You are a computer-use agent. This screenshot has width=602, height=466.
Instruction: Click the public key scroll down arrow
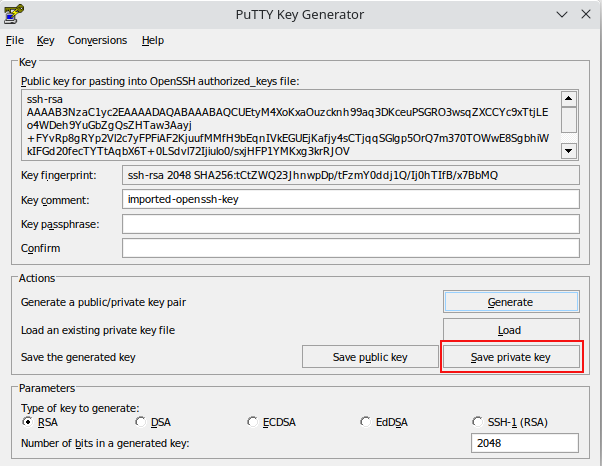[569, 151]
